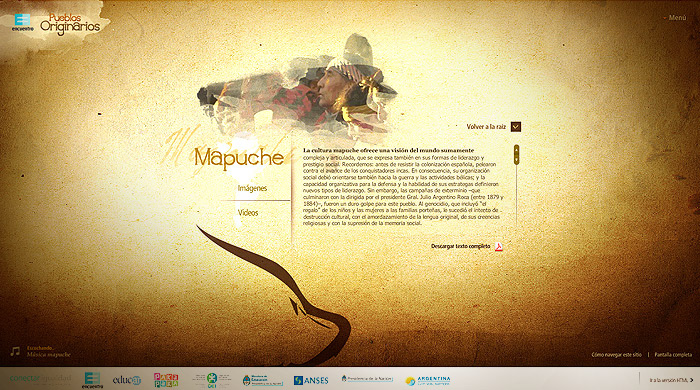Click Descargar texto completo link
The image size is (700, 390).
click(460, 246)
